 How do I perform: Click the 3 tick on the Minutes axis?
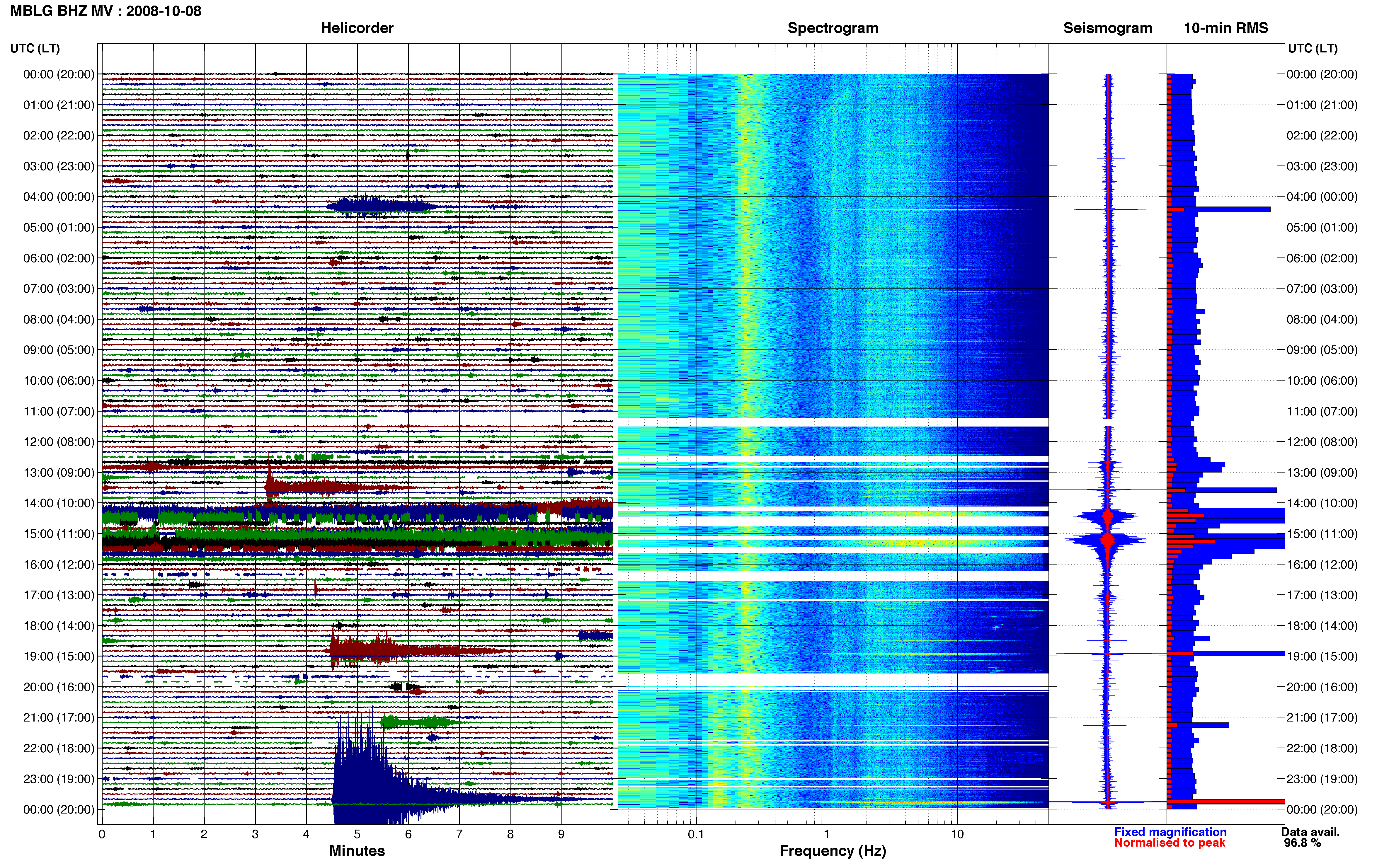[255, 835]
